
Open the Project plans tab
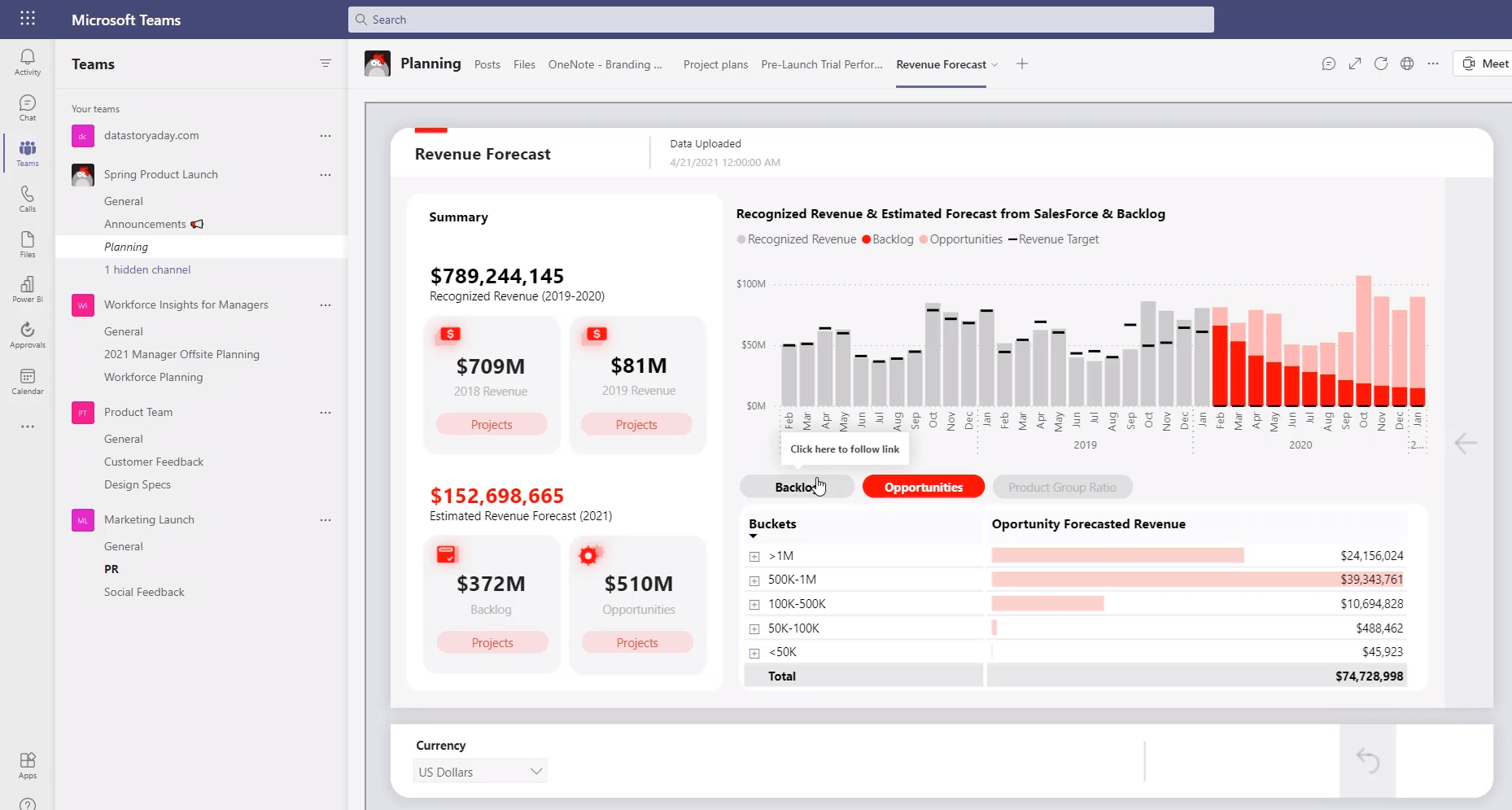[715, 64]
